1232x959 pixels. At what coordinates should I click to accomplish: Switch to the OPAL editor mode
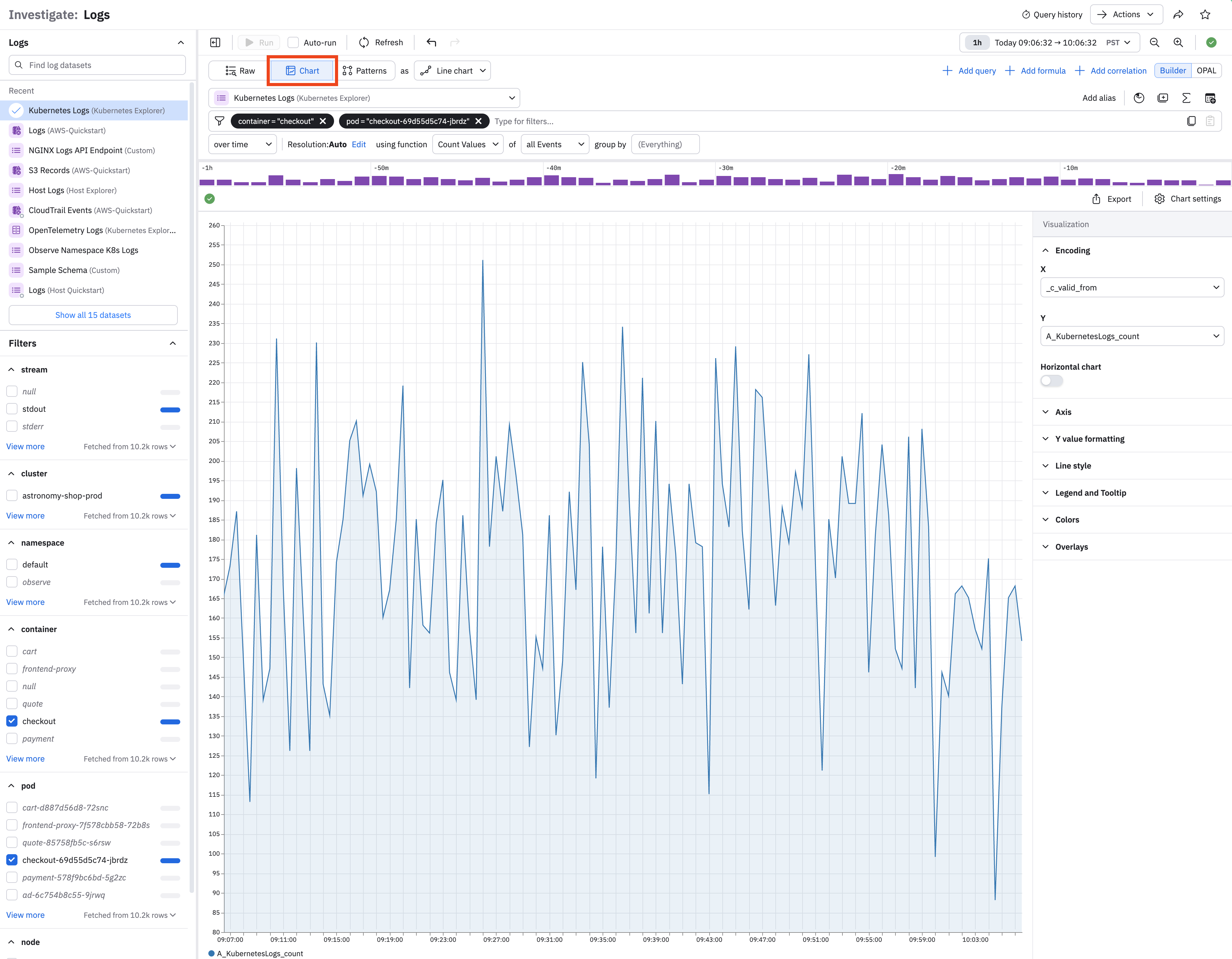click(x=1206, y=71)
